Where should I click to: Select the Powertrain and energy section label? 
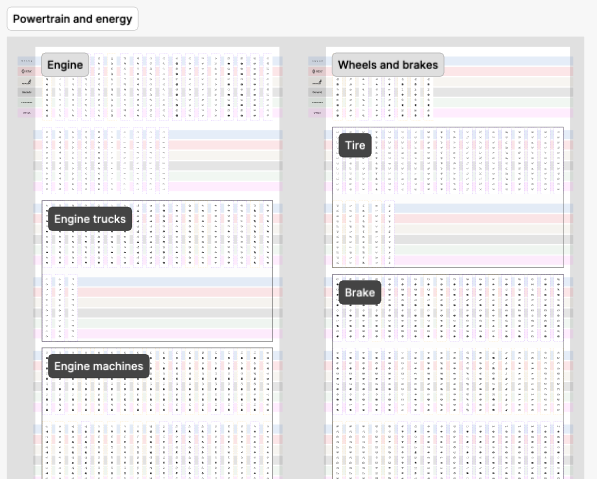pyautogui.click(x=72, y=19)
